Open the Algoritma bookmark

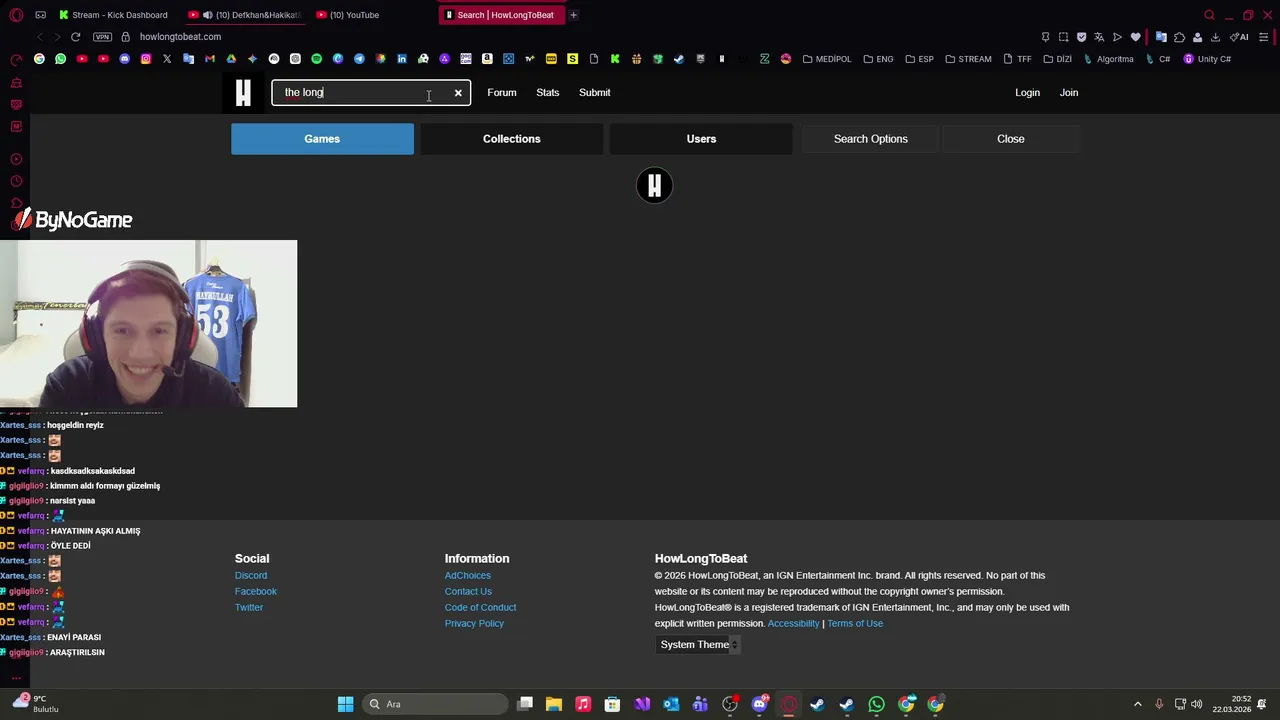coord(1109,59)
